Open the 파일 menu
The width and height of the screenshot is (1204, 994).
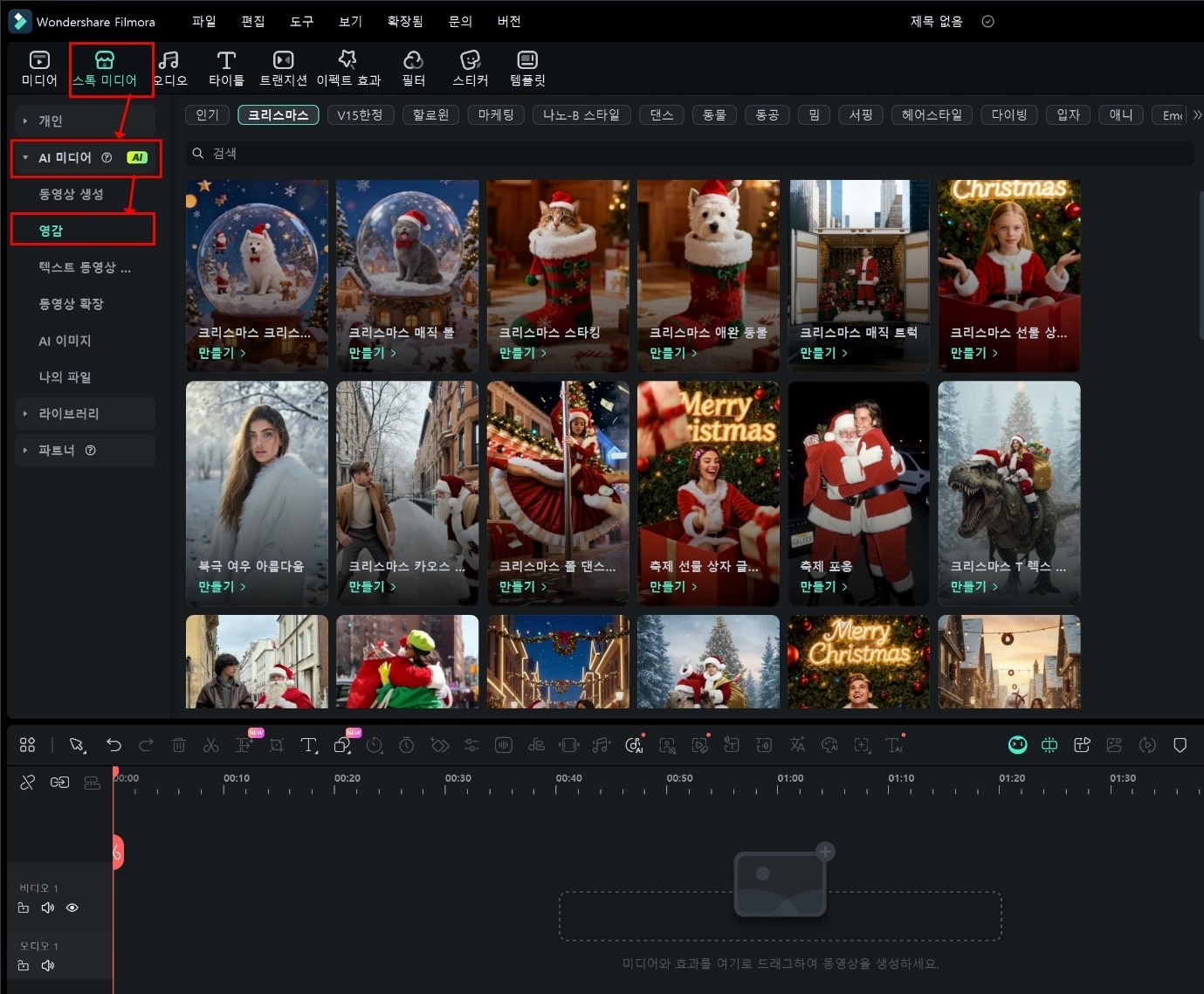pyautogui.click(x=203, y=21)
